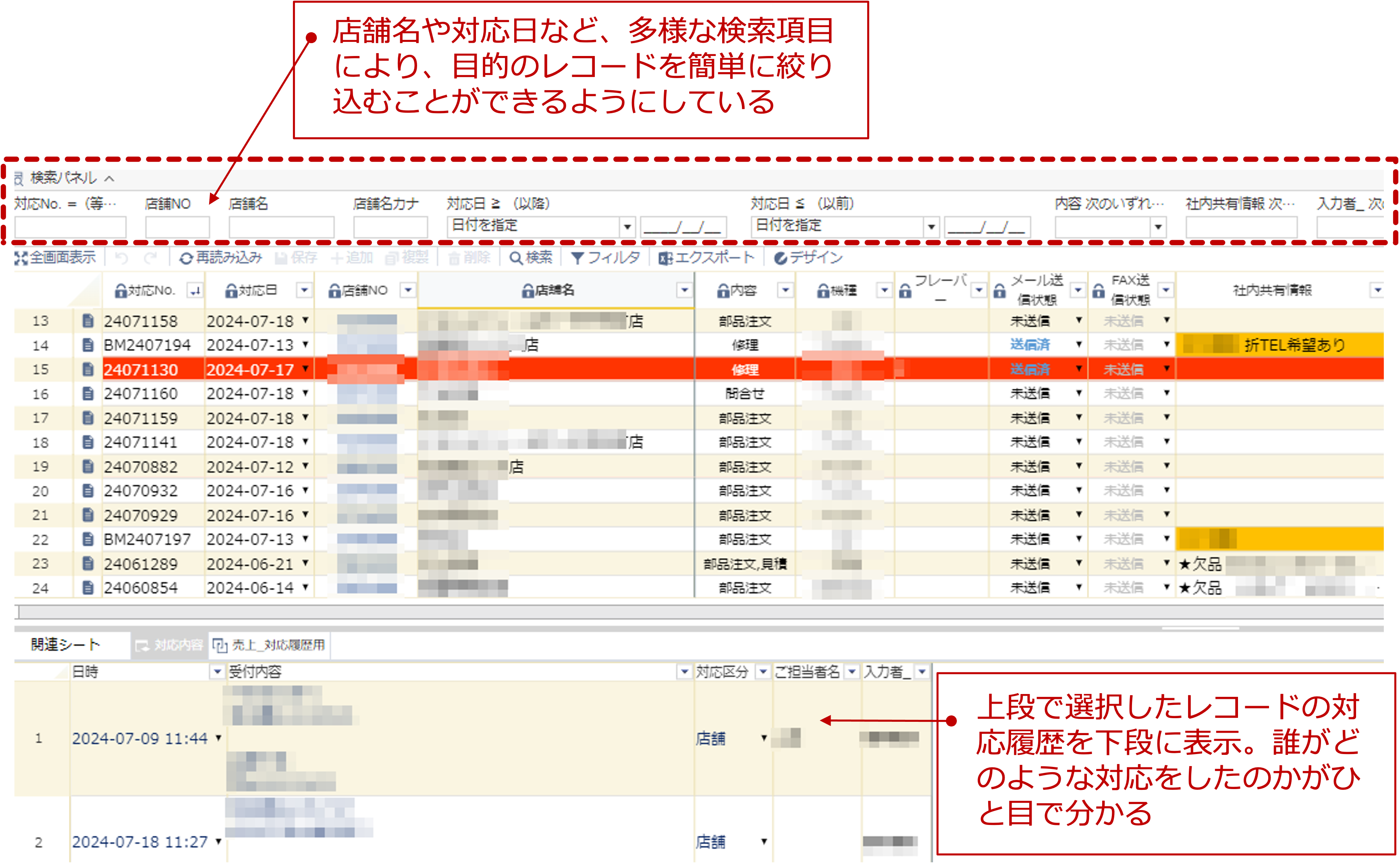Open 対応日 以降 date type dropdown
The width and height of the screenshot is (1400, 864).
point(627,228)
